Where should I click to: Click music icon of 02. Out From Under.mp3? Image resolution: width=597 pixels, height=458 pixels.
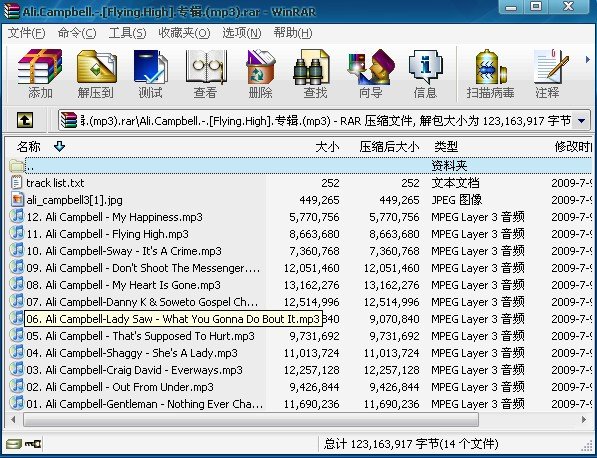[x=17, y=386]
